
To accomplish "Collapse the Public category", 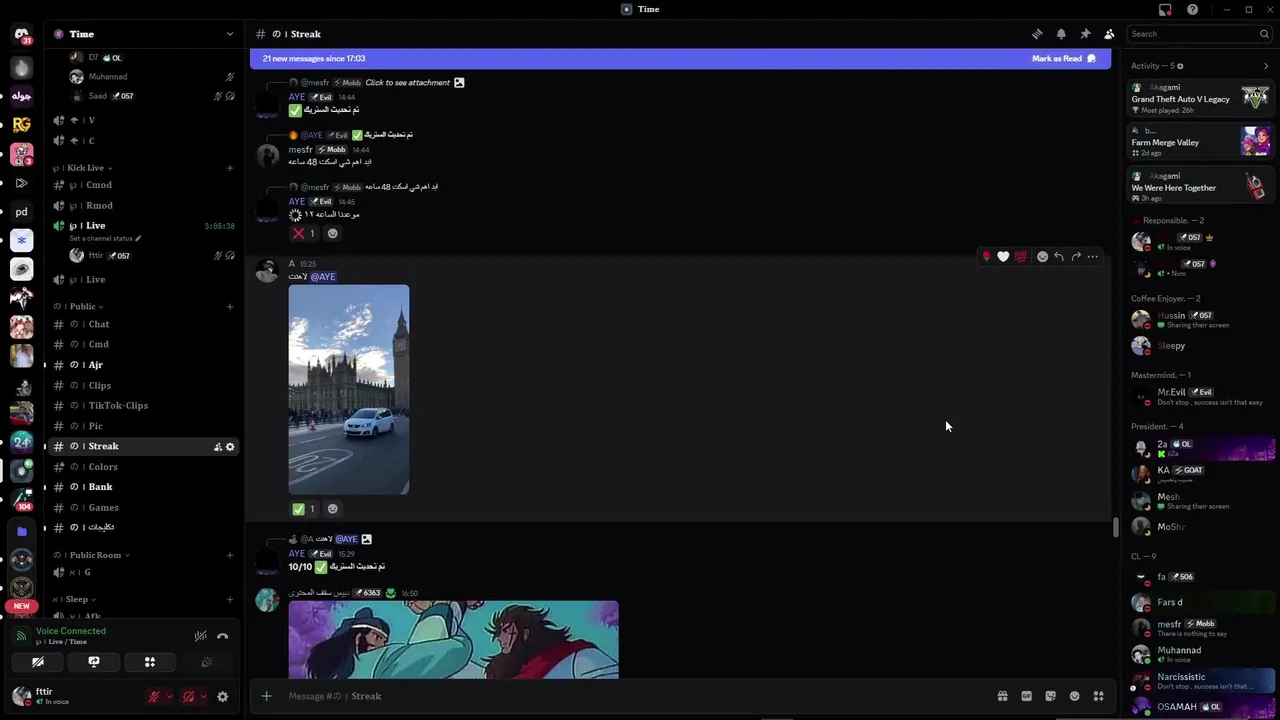I will coord(80,306).
